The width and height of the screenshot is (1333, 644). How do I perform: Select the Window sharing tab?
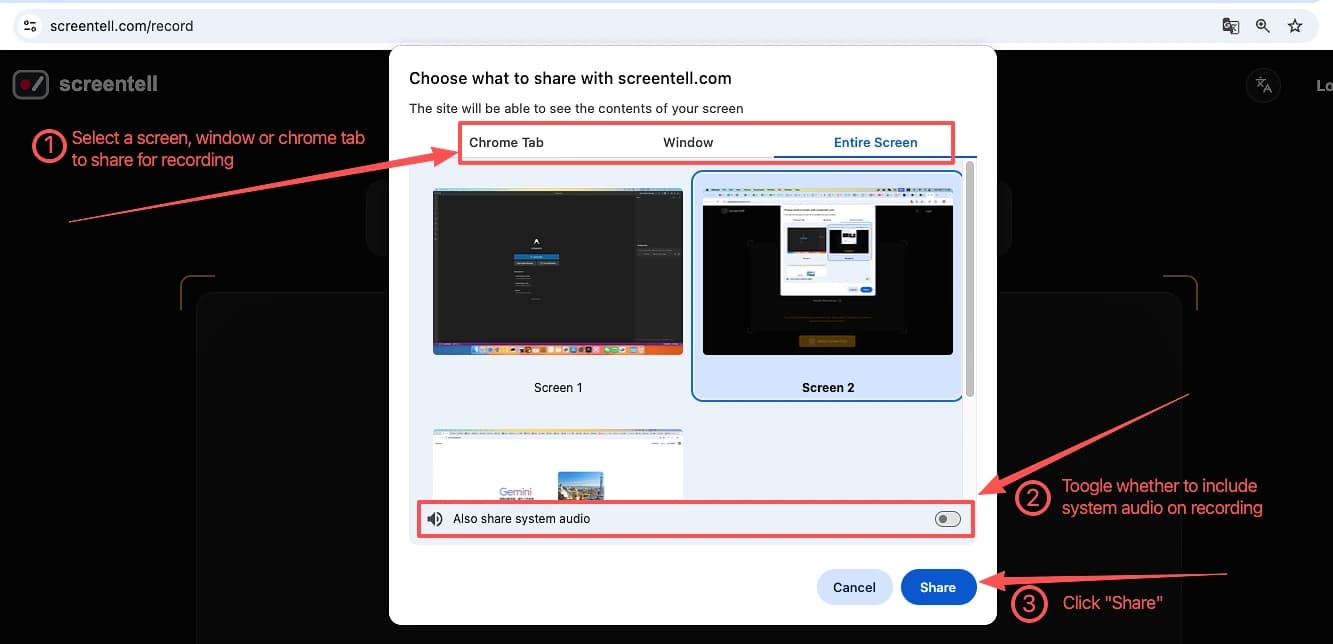click(x=688, y=142)
